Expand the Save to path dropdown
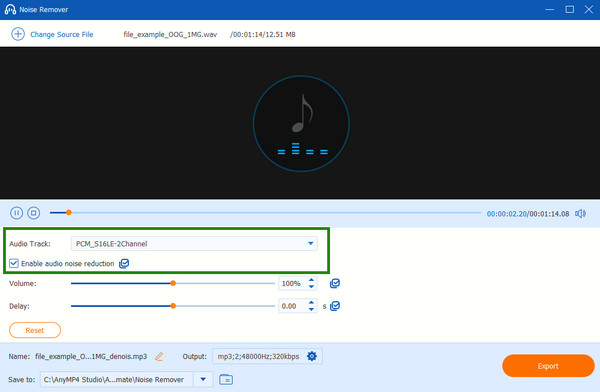Screen dimensions: 600x392 tap(203, 379)
